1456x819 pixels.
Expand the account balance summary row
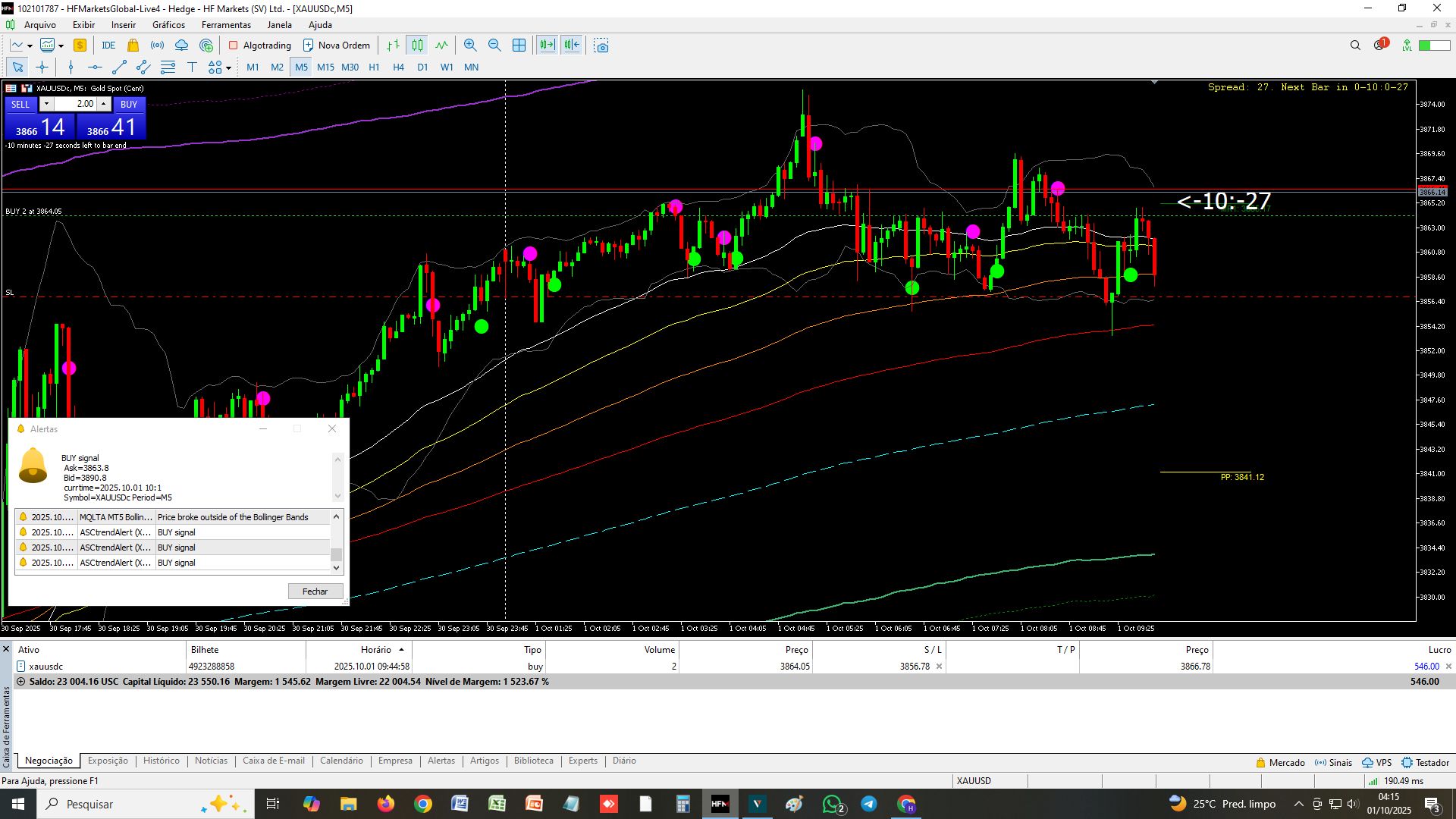(20, 682)
